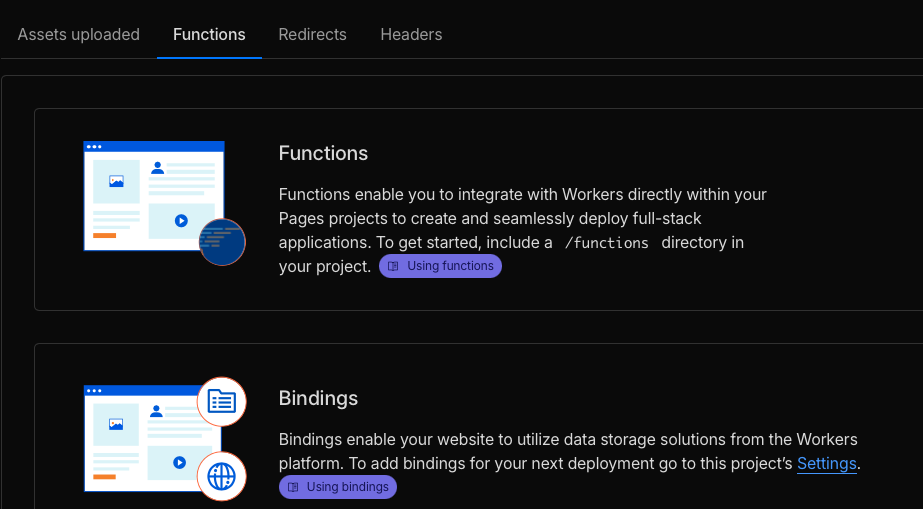Click the play icon in Functions illustration
Screen dimensions: 923x509
181,221
